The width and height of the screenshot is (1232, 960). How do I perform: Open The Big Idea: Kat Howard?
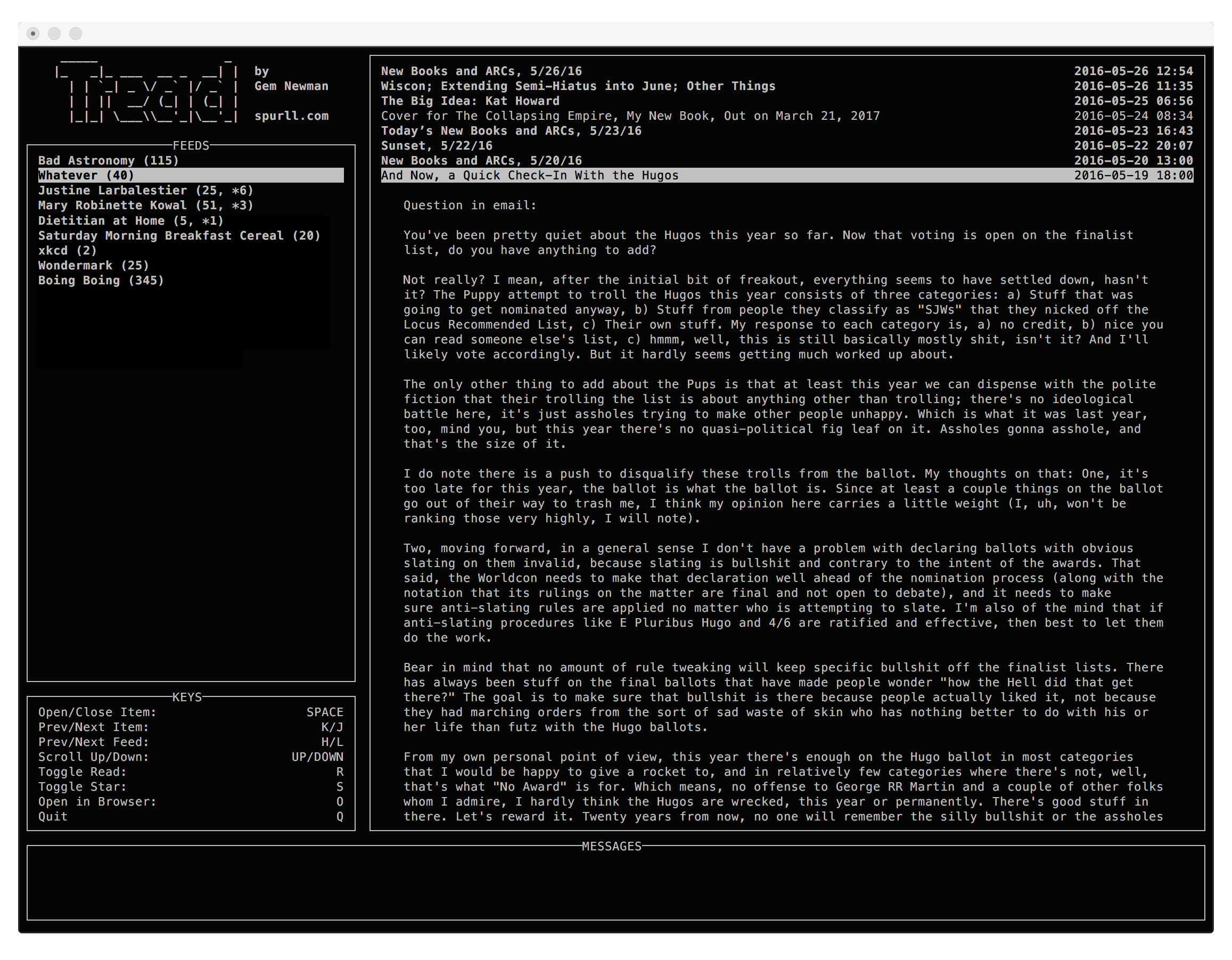pos(787,101)
